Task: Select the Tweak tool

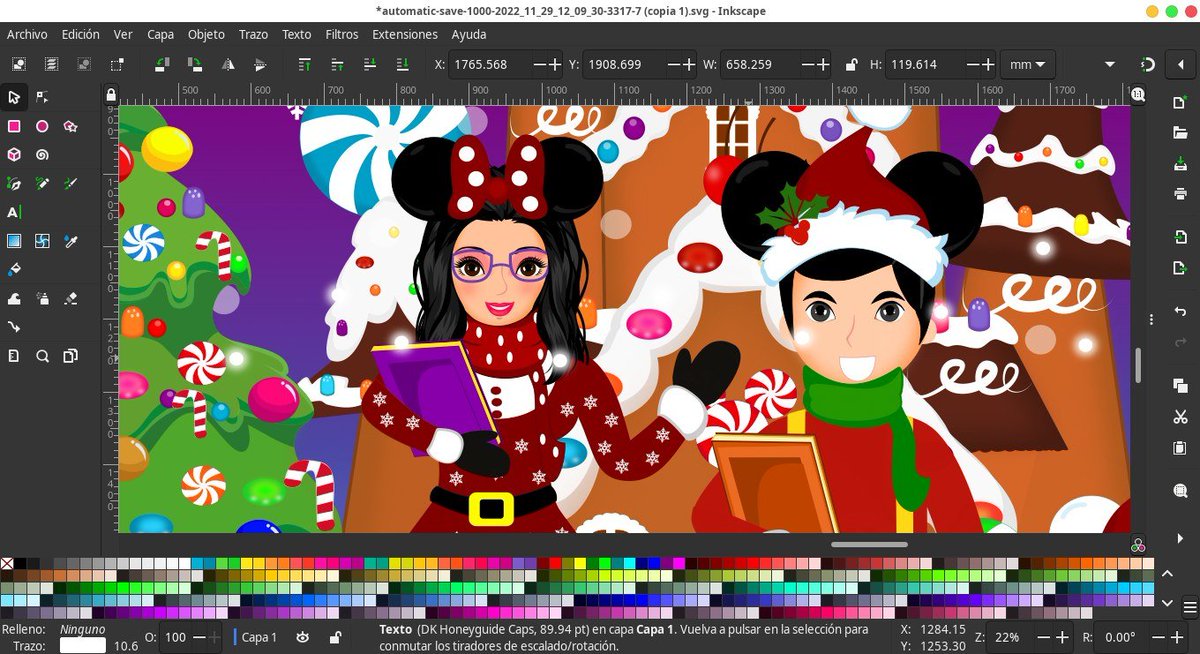Action: 14,298
